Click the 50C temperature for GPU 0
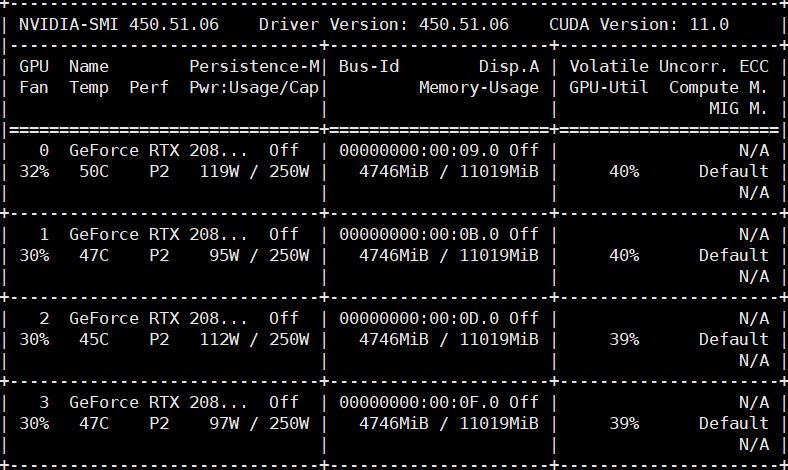Viewport: 788px width, 470px height. click(x=94, y=171)
